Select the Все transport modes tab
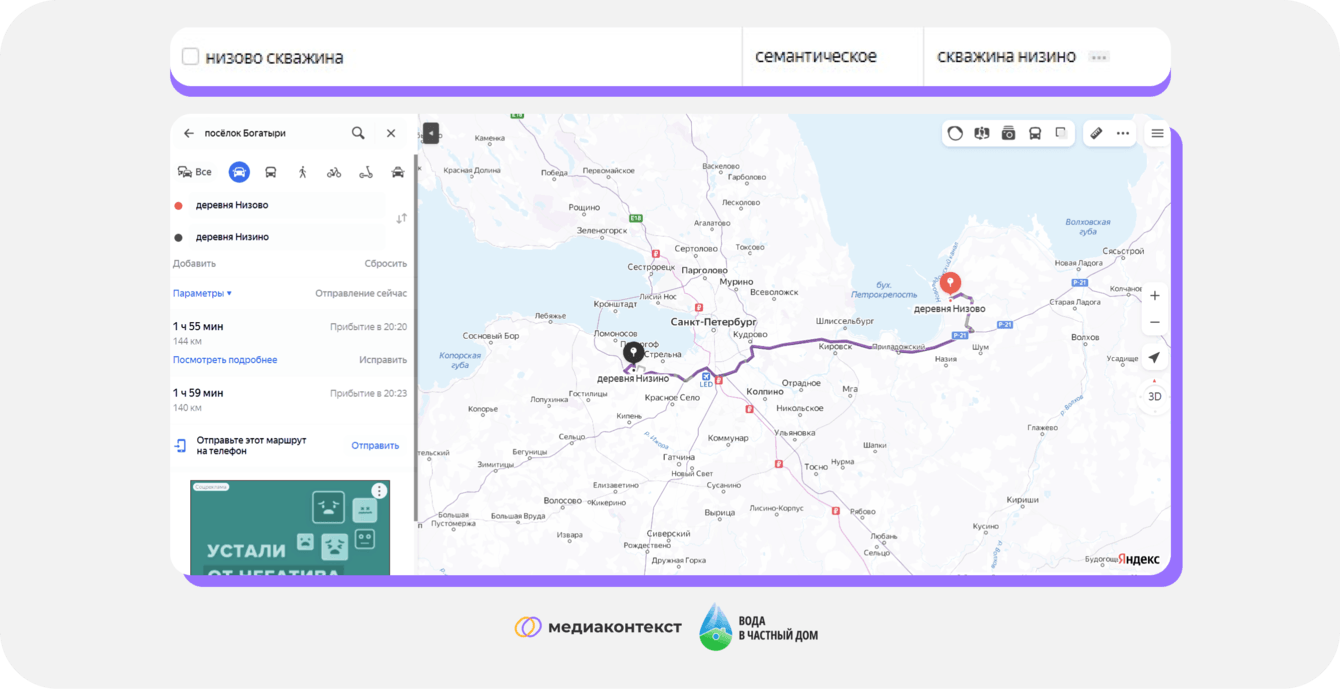Viewport: 1340px width, 689px height. point(195,172)
